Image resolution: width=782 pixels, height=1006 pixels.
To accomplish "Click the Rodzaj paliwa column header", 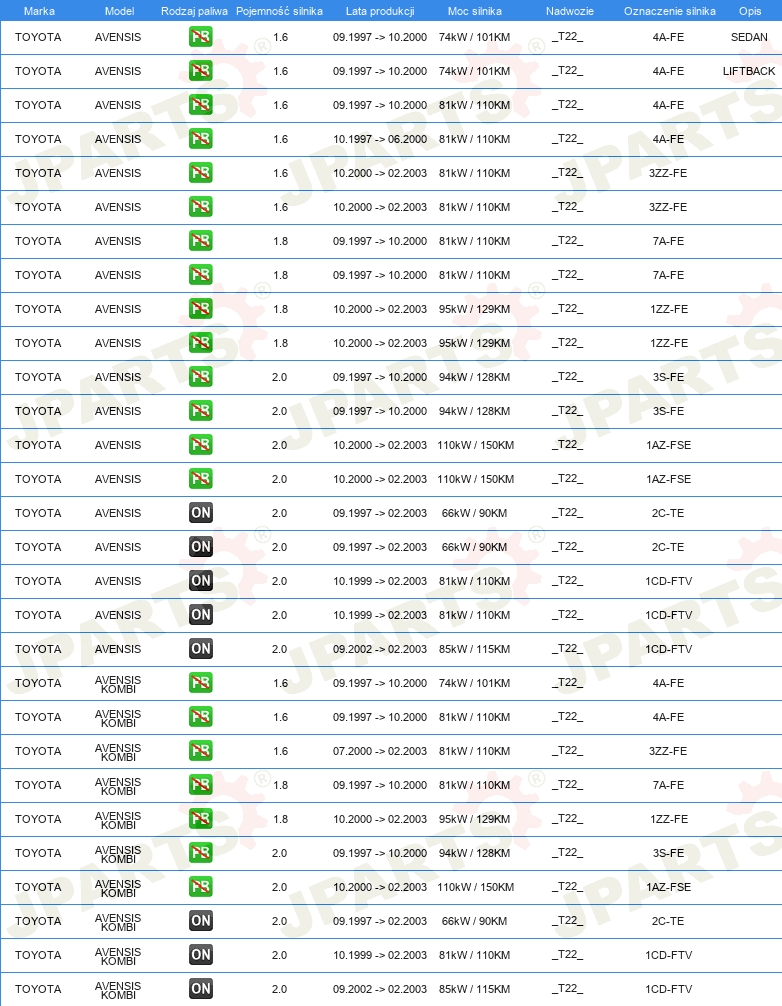I will (x=194, y=11).
